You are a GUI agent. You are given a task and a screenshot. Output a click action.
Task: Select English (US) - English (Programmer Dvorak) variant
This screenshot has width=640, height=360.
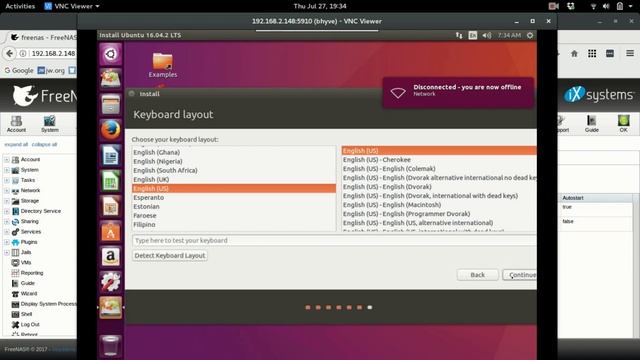click(x=439, y=214)
